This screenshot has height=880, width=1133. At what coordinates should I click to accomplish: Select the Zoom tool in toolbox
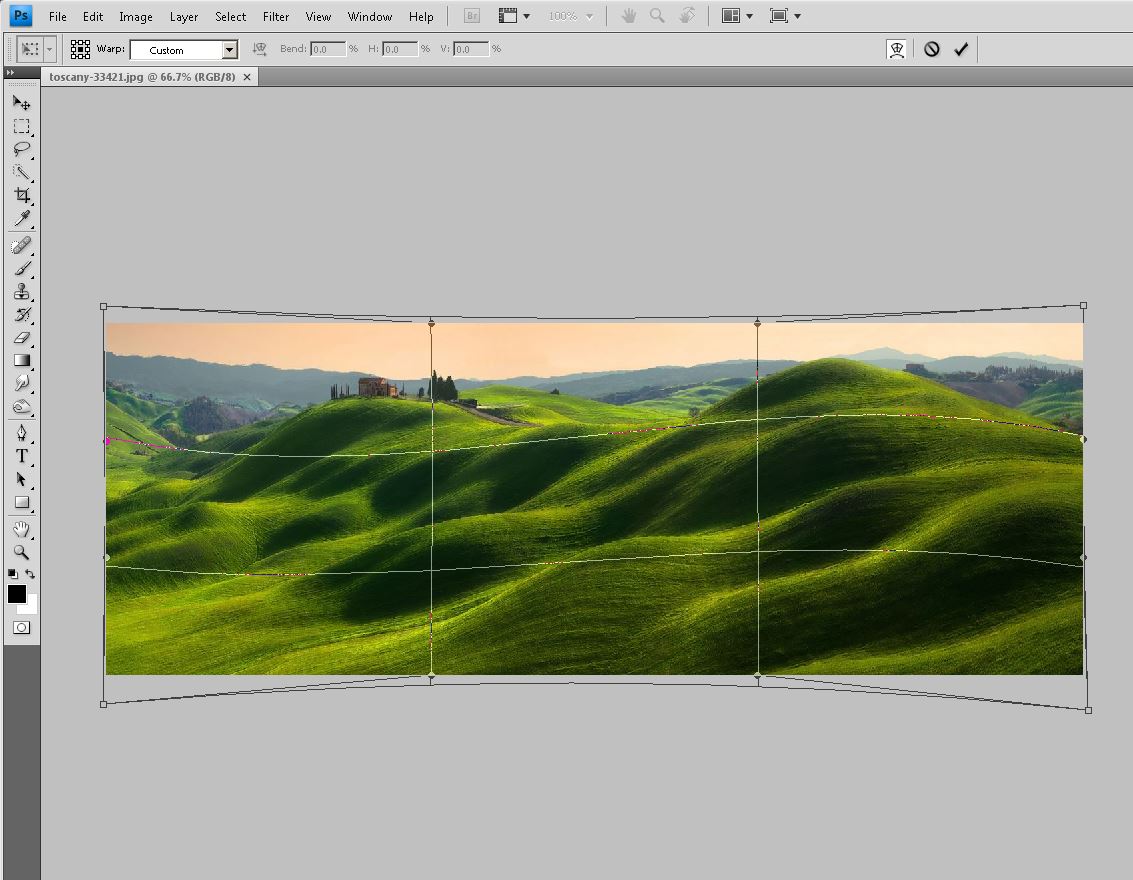21,552
